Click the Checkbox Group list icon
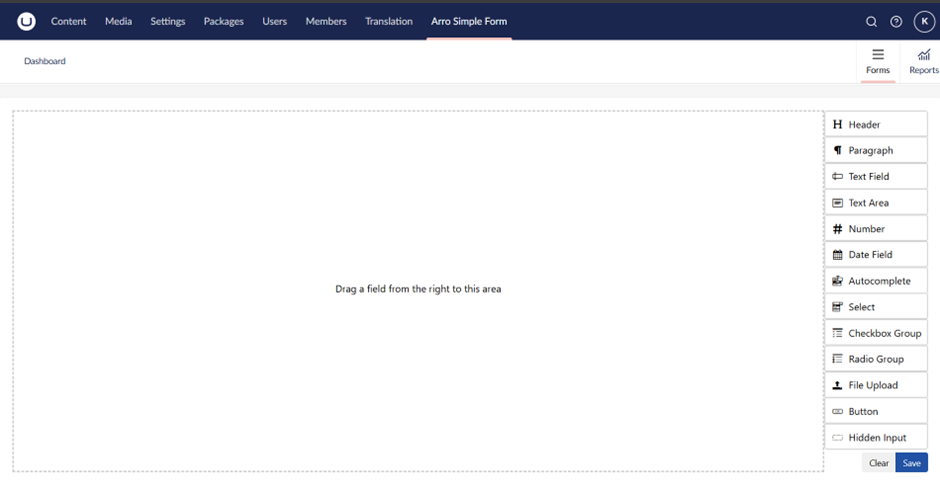940x492 pixels. pyautogui.click(x=837, y=333)
